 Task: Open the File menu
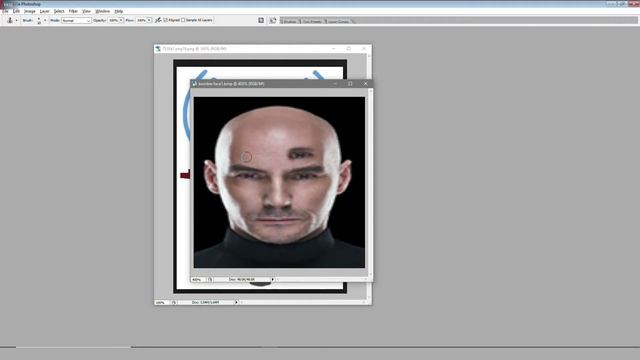click(5, 11)
